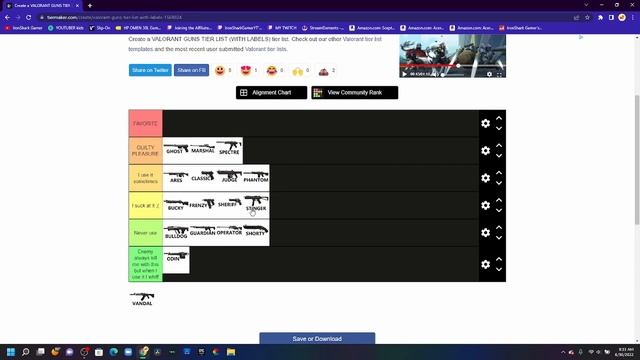Screen dimensions: 640x360
Task: Click the 'Never use' tier label
Action: [x=145, y=233]
